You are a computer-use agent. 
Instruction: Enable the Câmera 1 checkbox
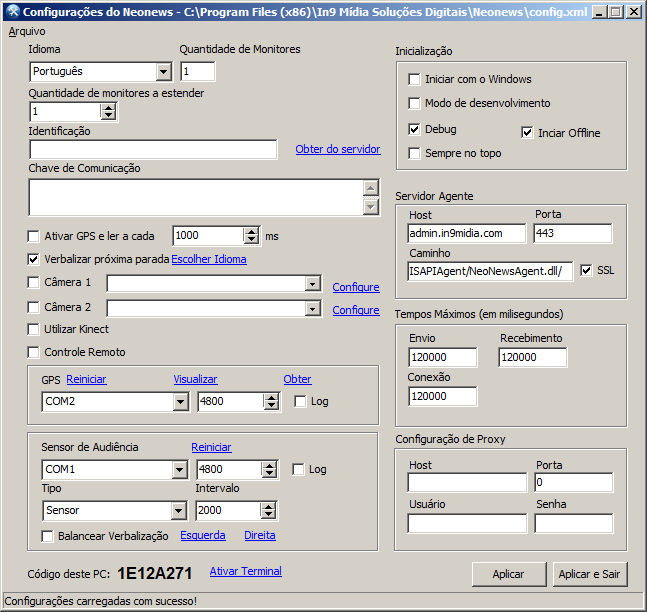coord(33,282)
